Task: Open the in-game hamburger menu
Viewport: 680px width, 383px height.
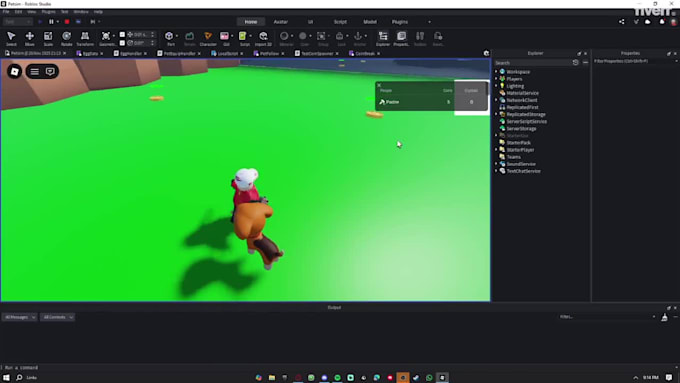Action: pos(35,71)
